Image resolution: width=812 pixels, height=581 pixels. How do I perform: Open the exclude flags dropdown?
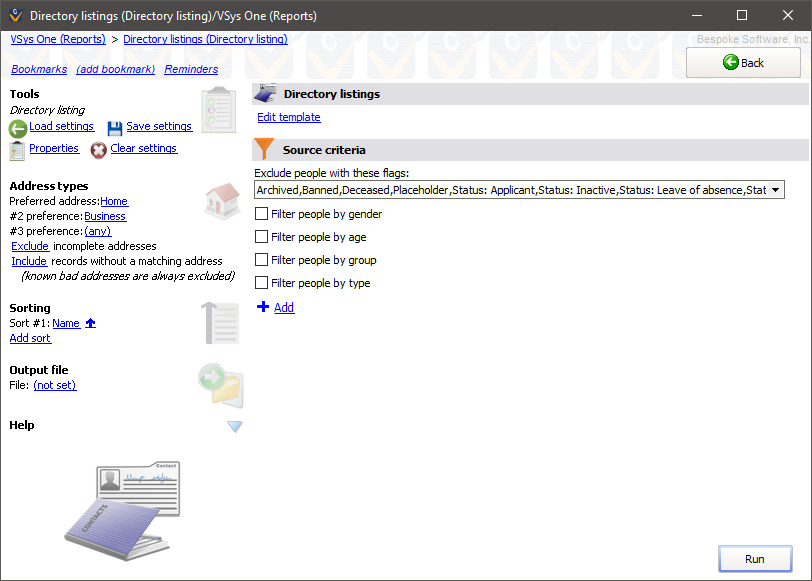[776, 189]
